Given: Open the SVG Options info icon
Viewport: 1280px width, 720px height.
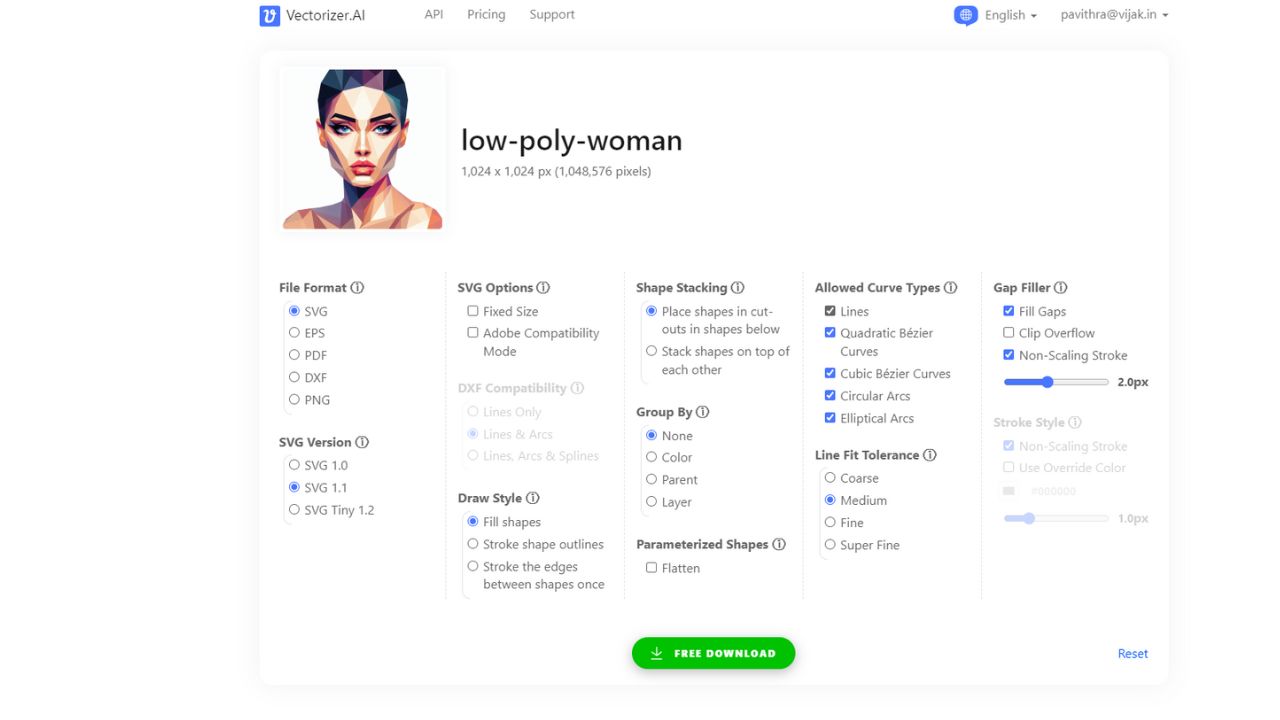Looking at the screenshot, I should (544, 288).
